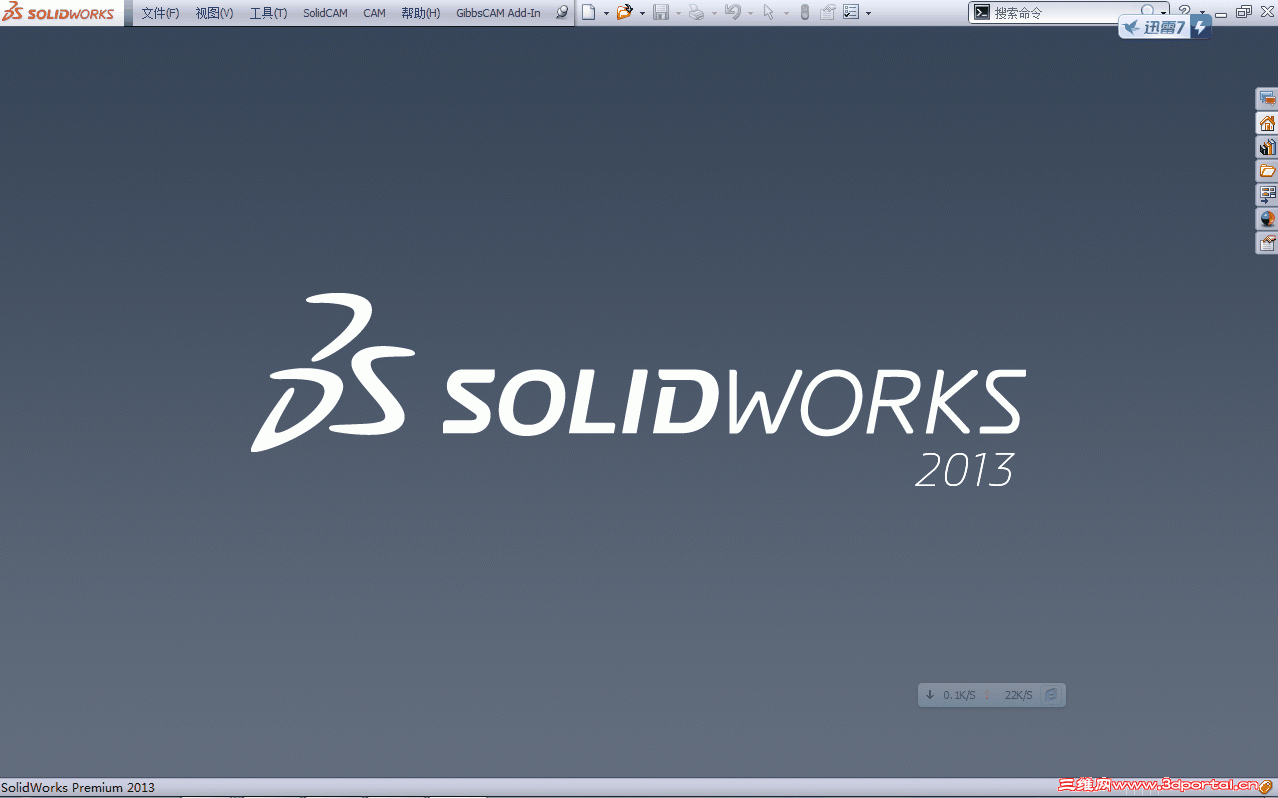Expand the Print dropdown arrow
The height and width of the screenshot is (798, 1278).
point(714,14)
